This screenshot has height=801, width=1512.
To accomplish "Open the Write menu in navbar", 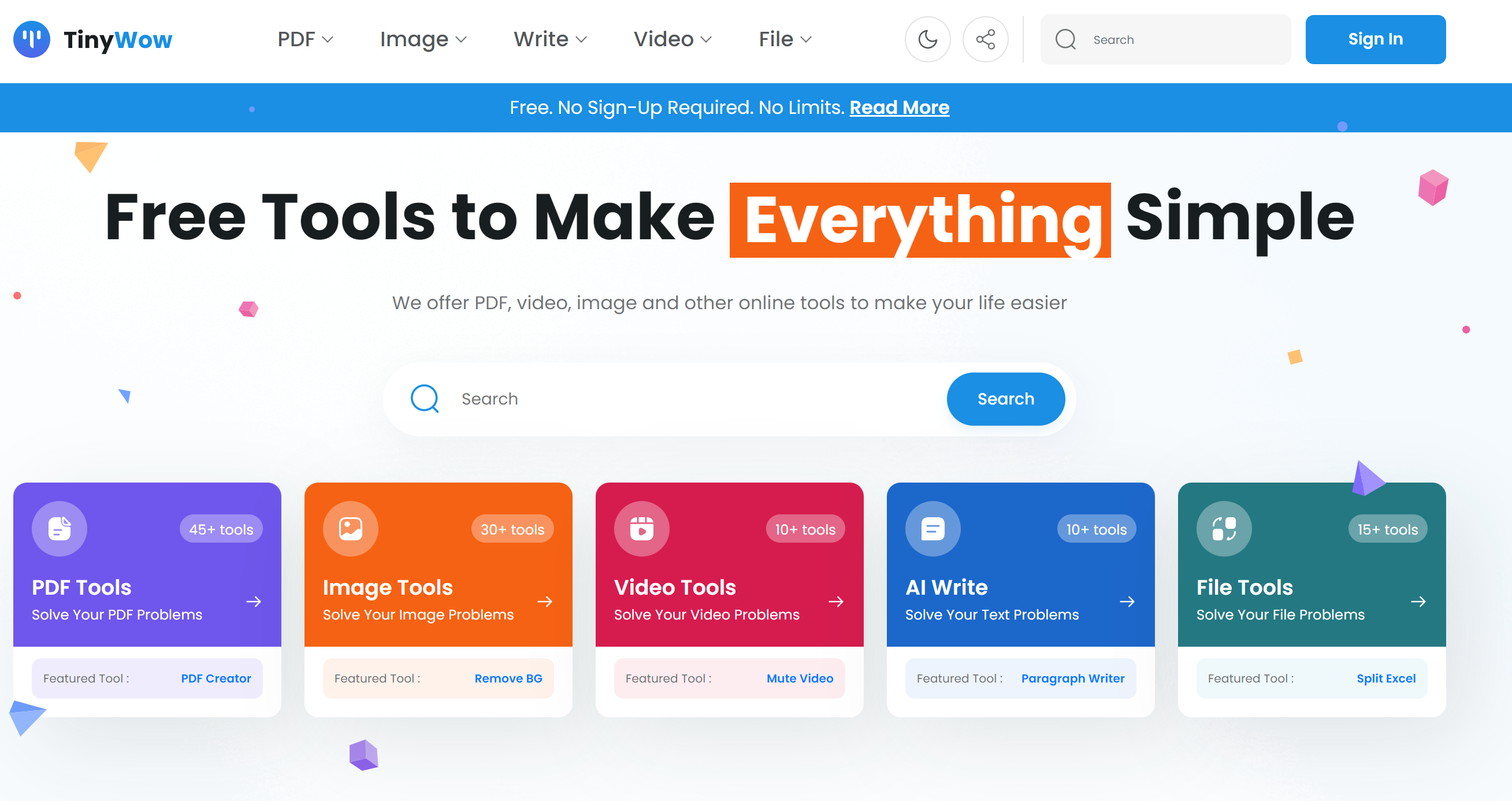I will point(550,39).
